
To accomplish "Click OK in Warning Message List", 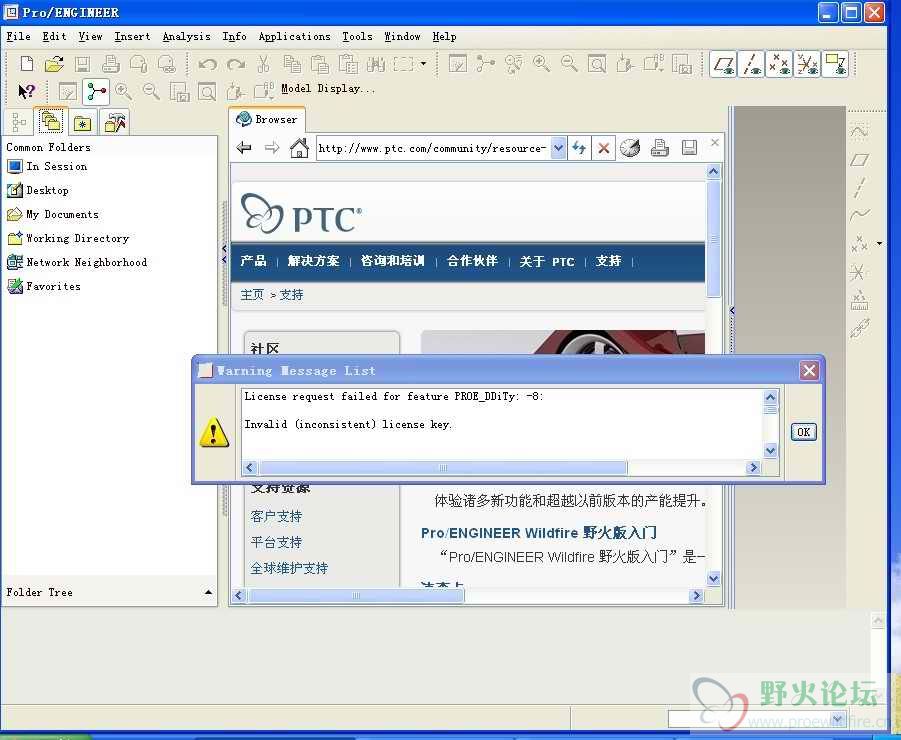I will click(x=803, y=432).
